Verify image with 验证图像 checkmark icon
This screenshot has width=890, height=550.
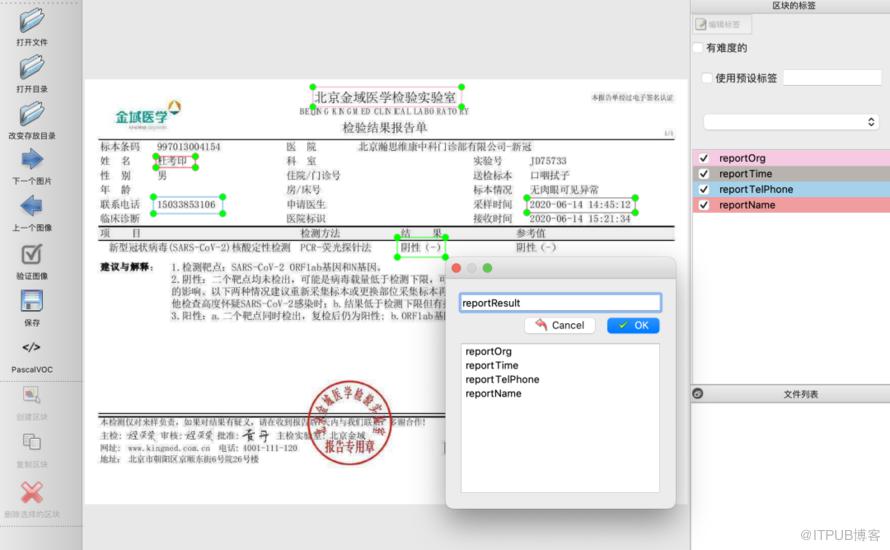coord(32,254)
